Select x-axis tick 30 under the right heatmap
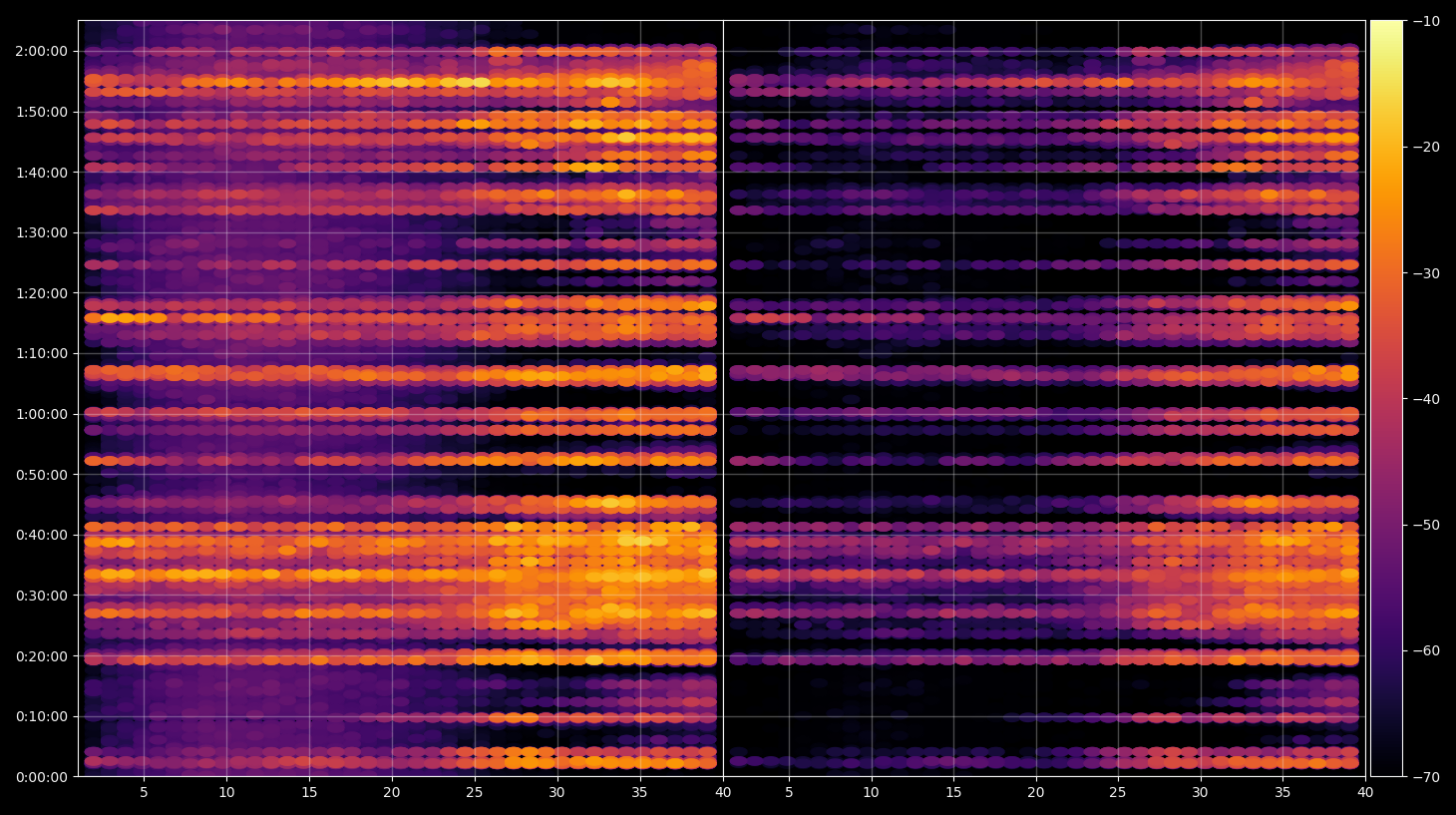Viewport: 1456px width, 815px height. (x=1200, y=793)
